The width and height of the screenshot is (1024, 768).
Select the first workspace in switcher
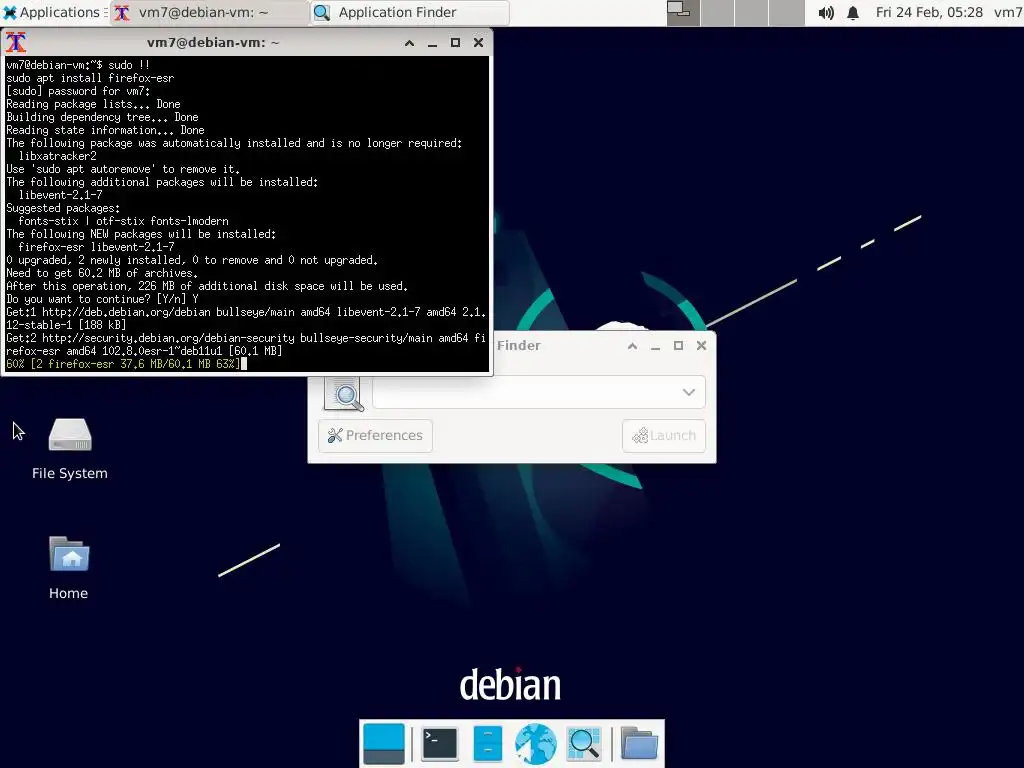[x=683, y=12]
